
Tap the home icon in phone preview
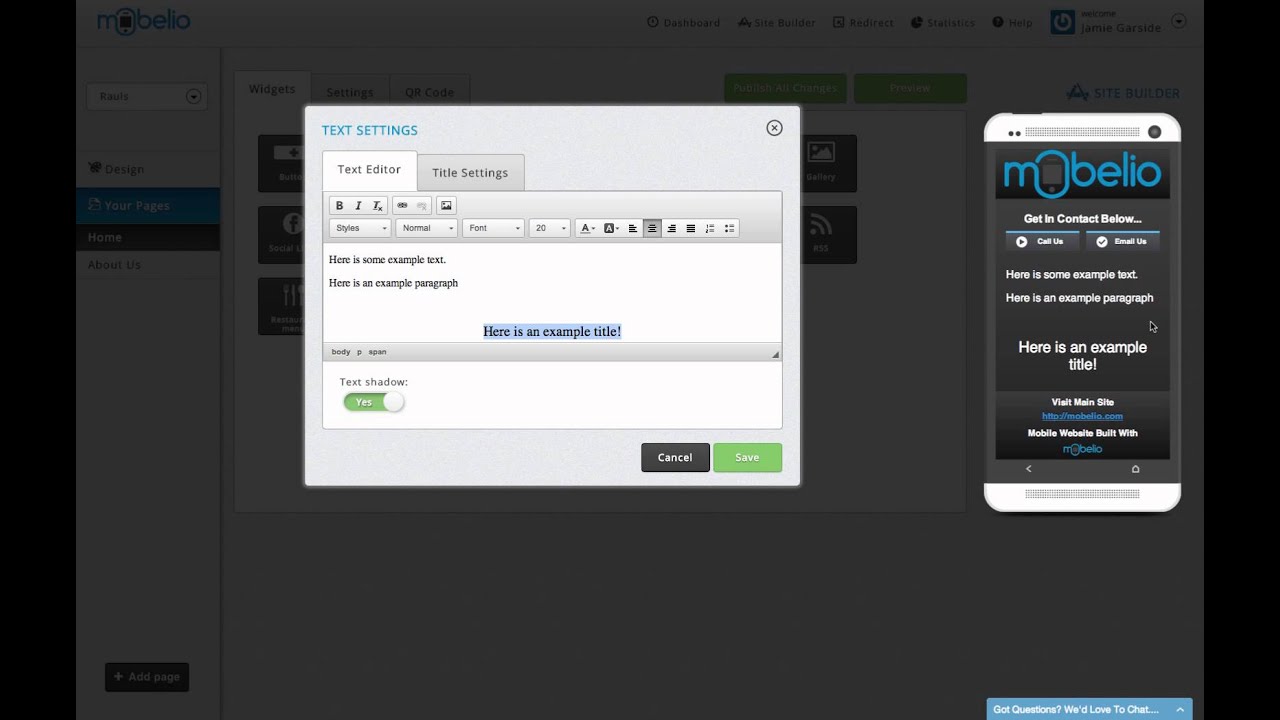click(1135, 469)
